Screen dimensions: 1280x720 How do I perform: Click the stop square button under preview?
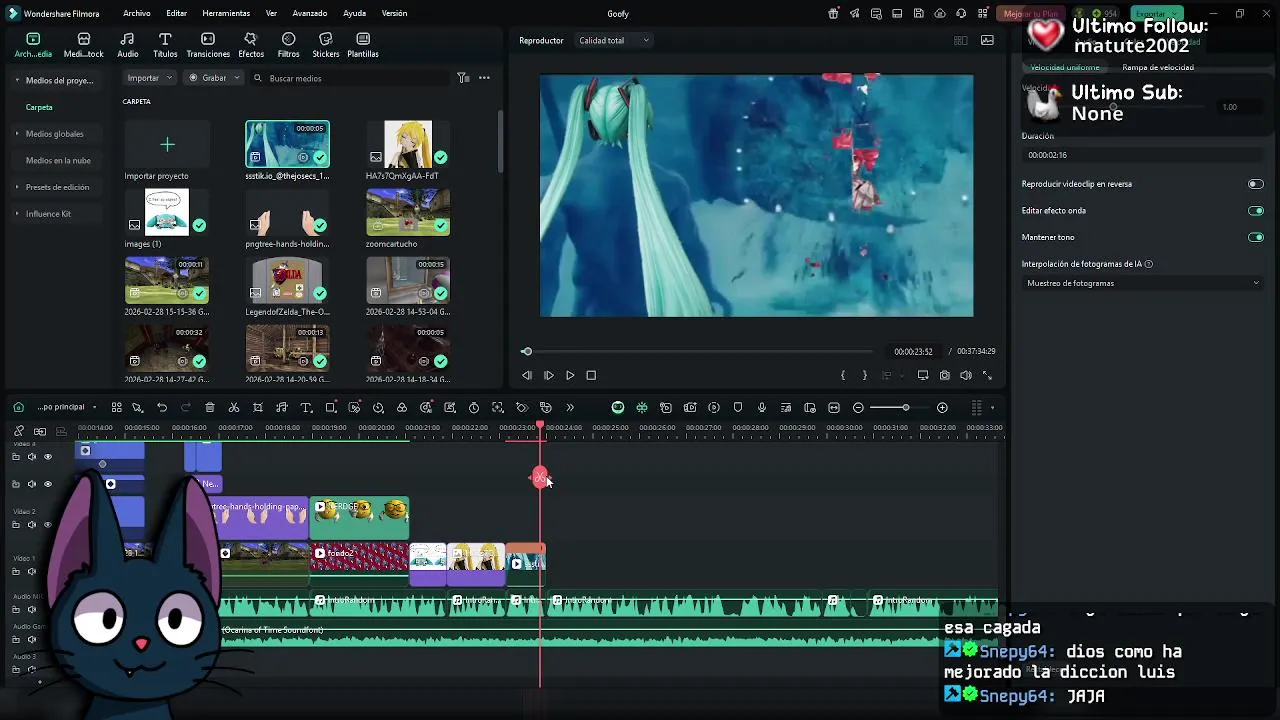tap(591, 375)
